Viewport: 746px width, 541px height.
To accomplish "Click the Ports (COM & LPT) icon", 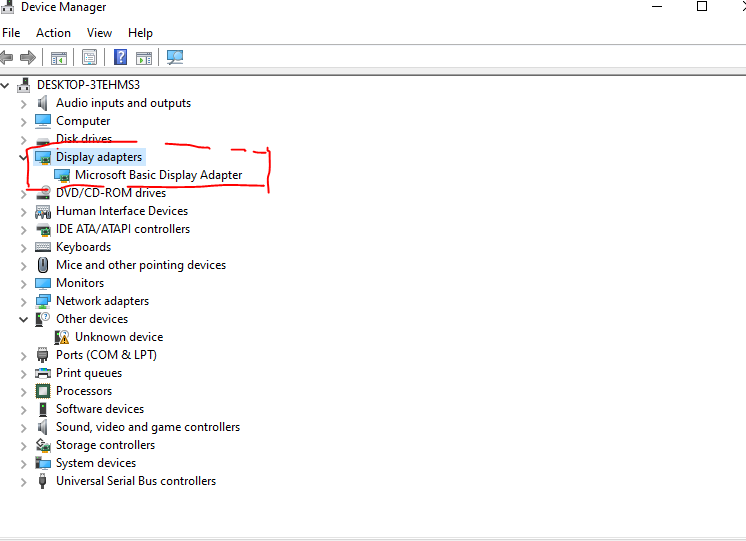I will [42, 355].
